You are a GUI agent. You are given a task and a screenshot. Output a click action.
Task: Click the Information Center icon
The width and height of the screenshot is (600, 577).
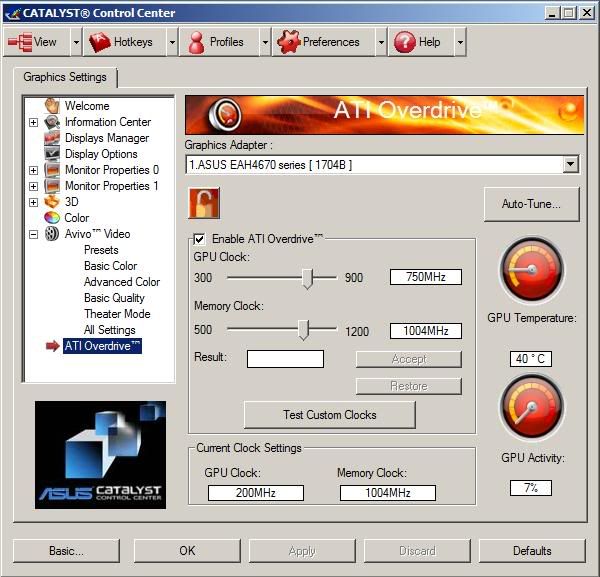[52, 122]
